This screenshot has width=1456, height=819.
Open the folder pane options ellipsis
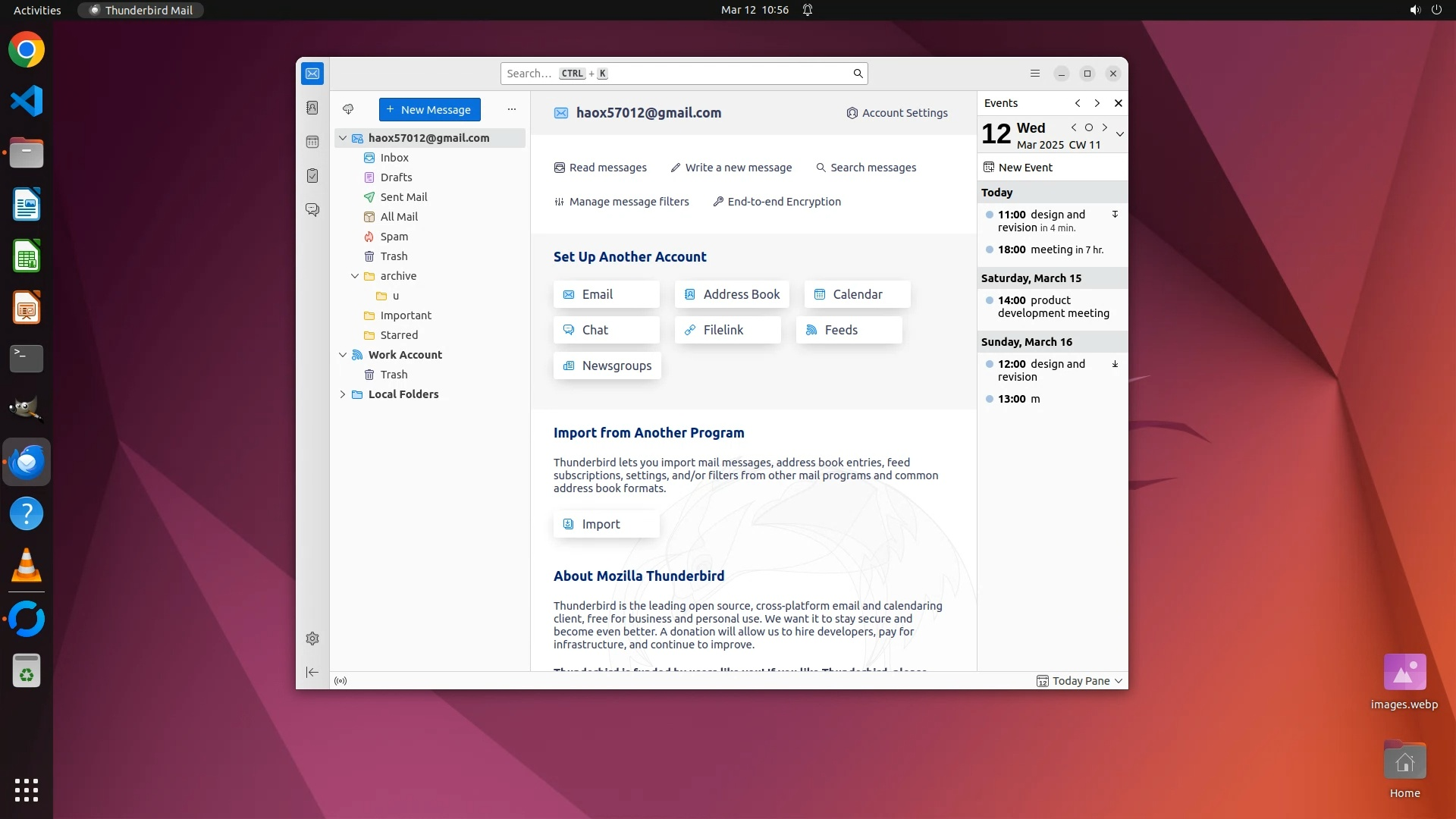(512, 109)
